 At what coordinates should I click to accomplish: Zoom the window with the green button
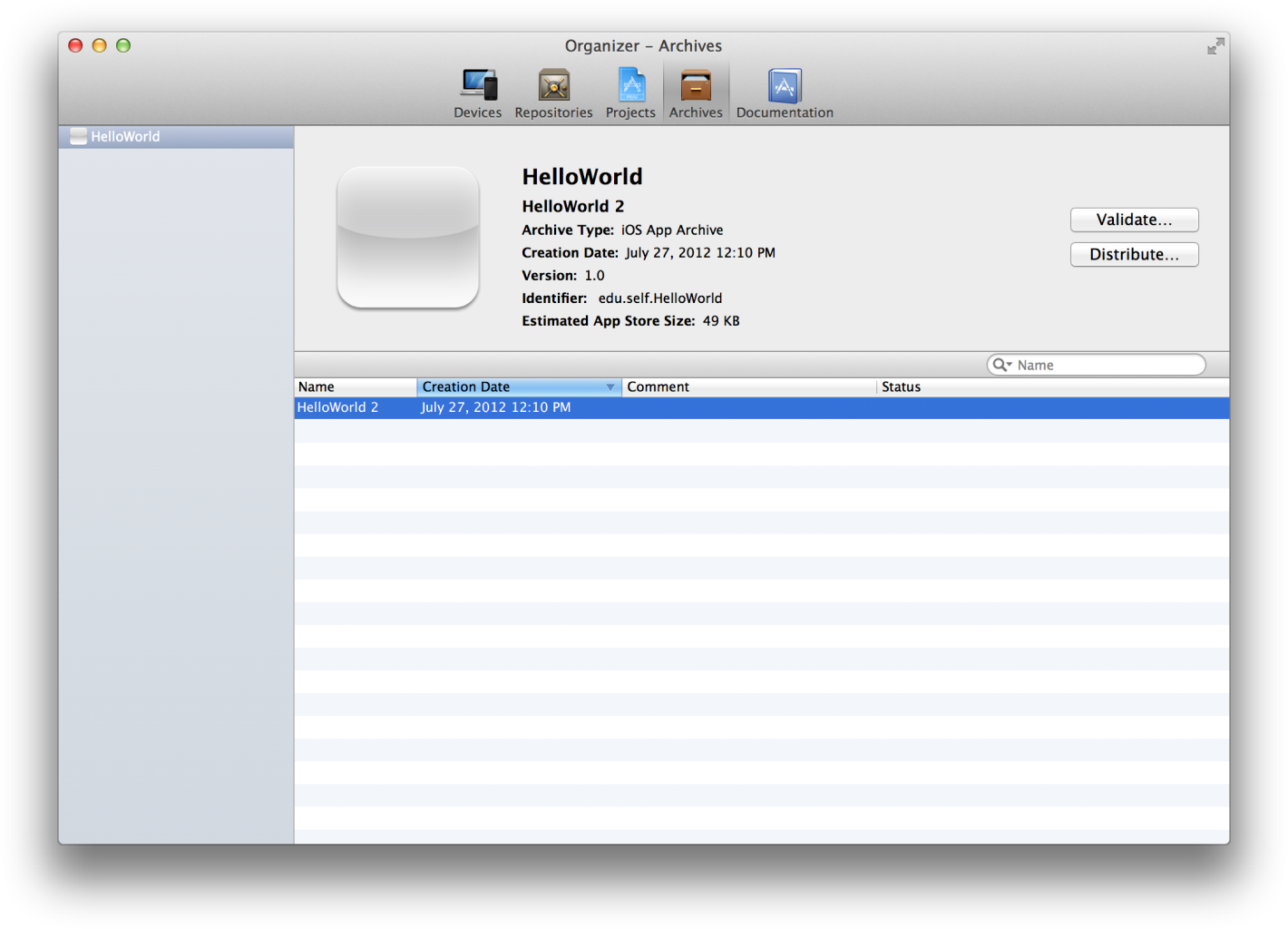[x=123, y=45]
